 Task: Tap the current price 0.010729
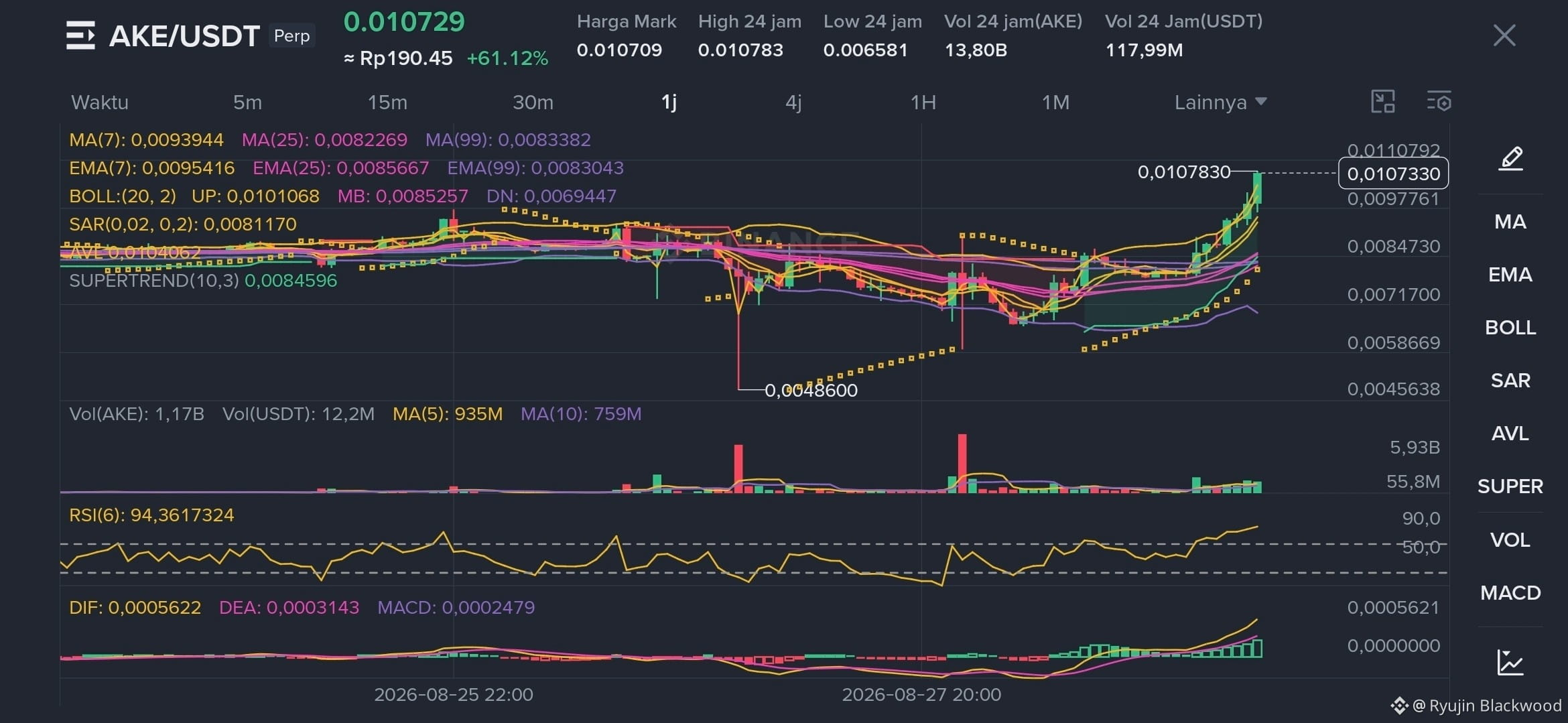(x=404, y=22)
